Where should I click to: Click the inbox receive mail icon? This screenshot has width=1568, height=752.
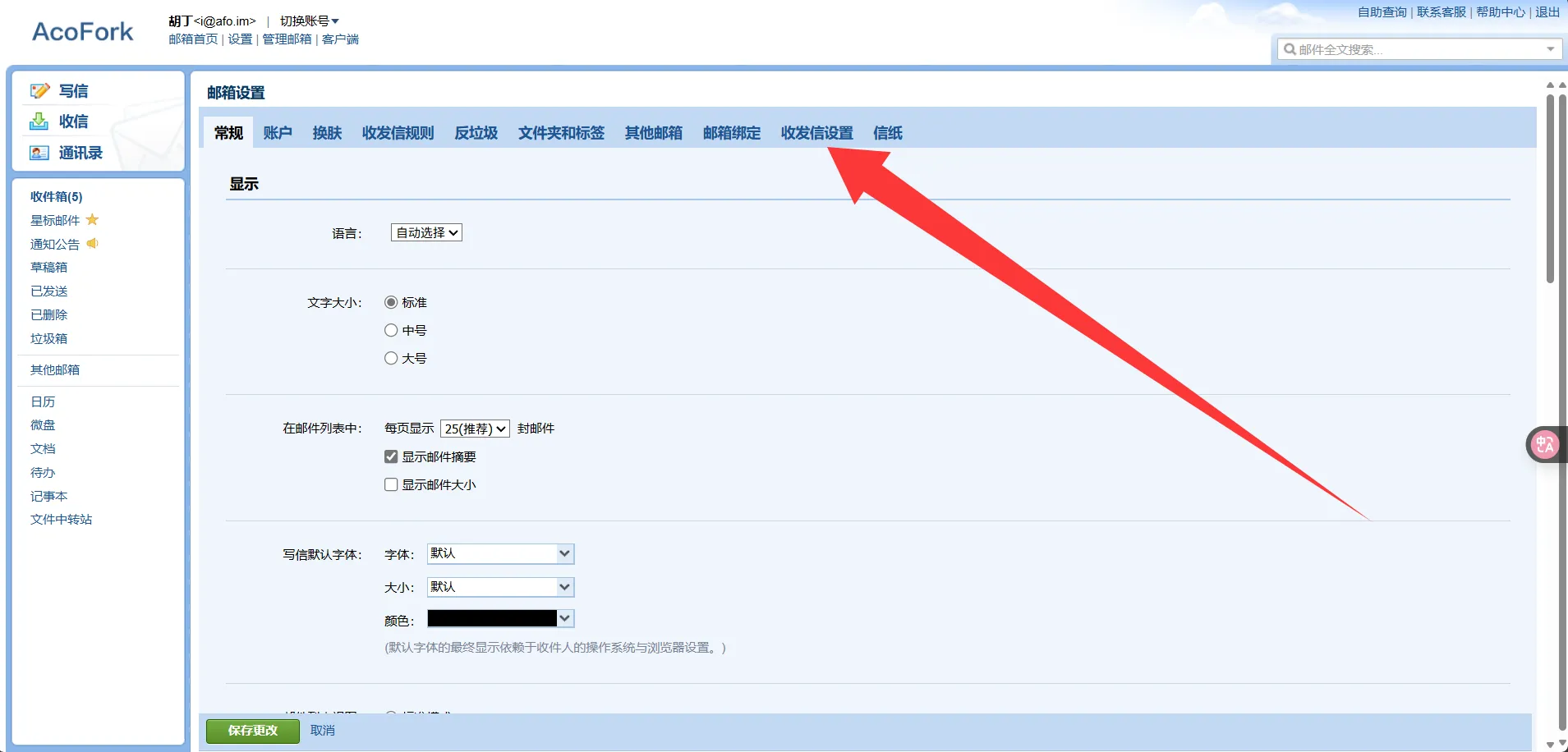coord(39,122)
